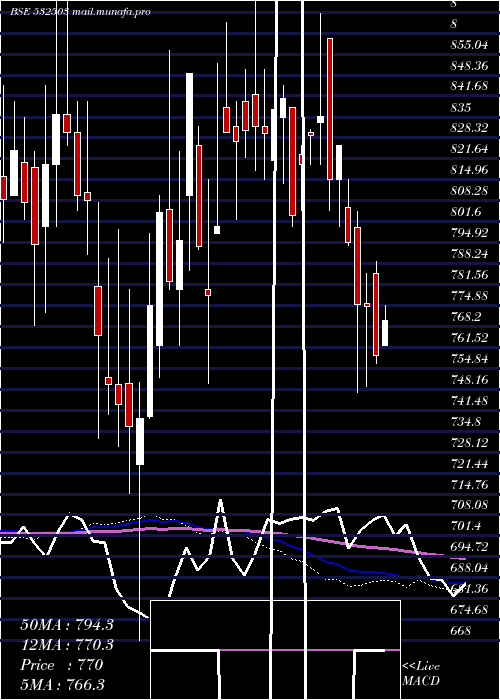Viewport: 500px width, 700px height.
Task: Click the 734.8 price axis label
Action: pos(466,422)
